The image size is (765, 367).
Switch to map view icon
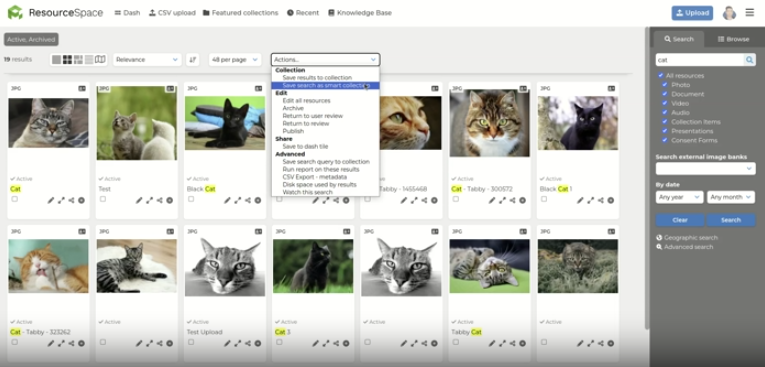click(x=100, y=60)
